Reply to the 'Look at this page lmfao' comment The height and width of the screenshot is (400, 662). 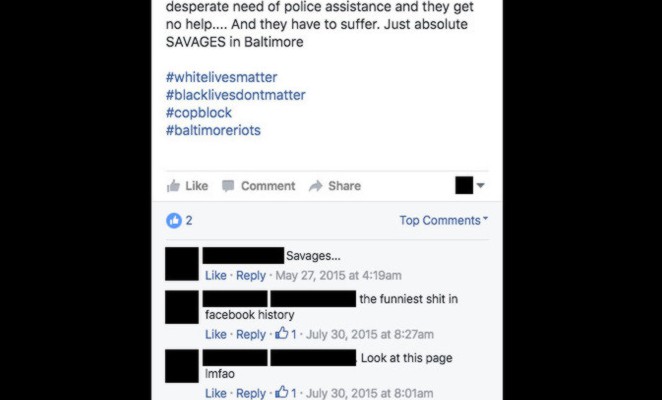(251, 393)
